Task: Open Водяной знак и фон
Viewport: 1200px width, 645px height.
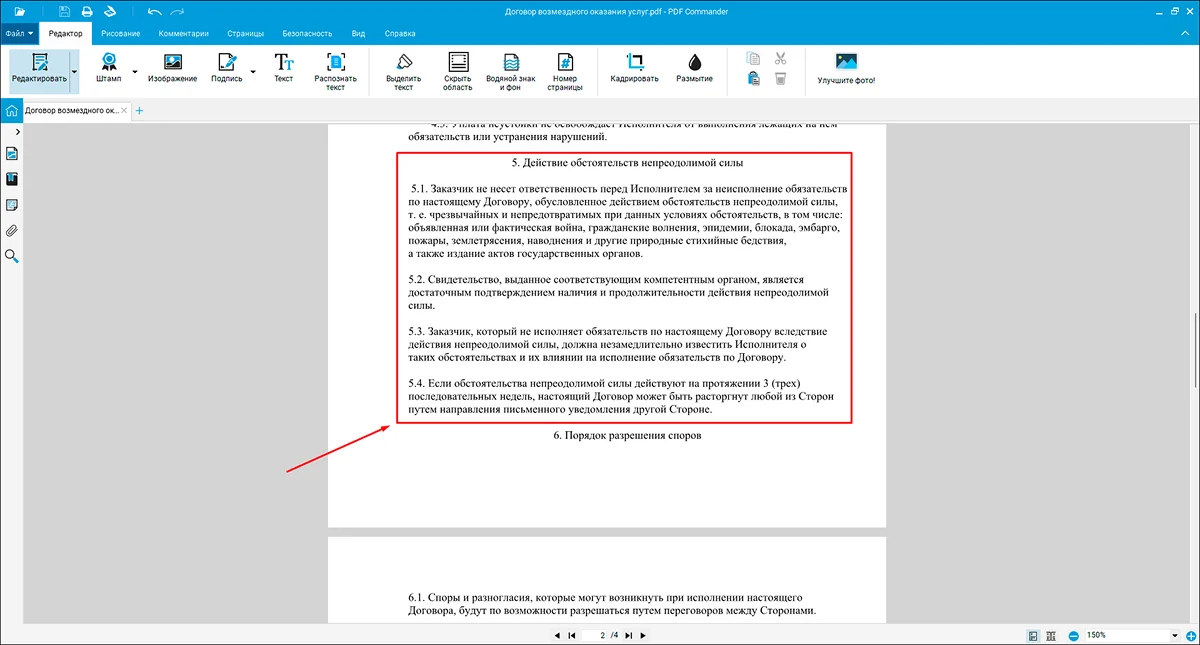Action: [510, 72]
